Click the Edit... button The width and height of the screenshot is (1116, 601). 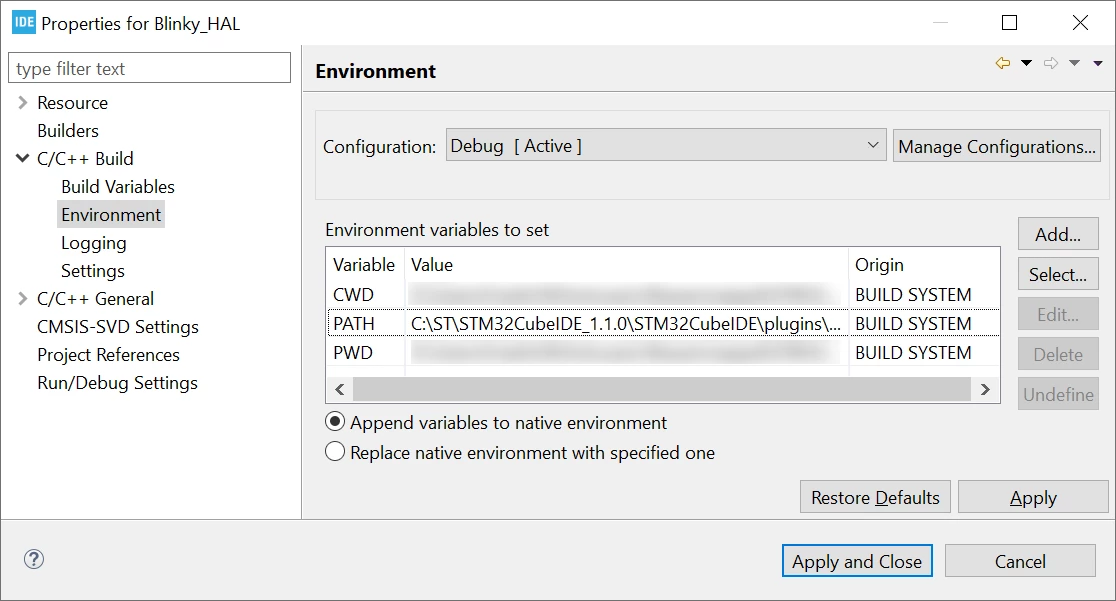point(1058,314)
